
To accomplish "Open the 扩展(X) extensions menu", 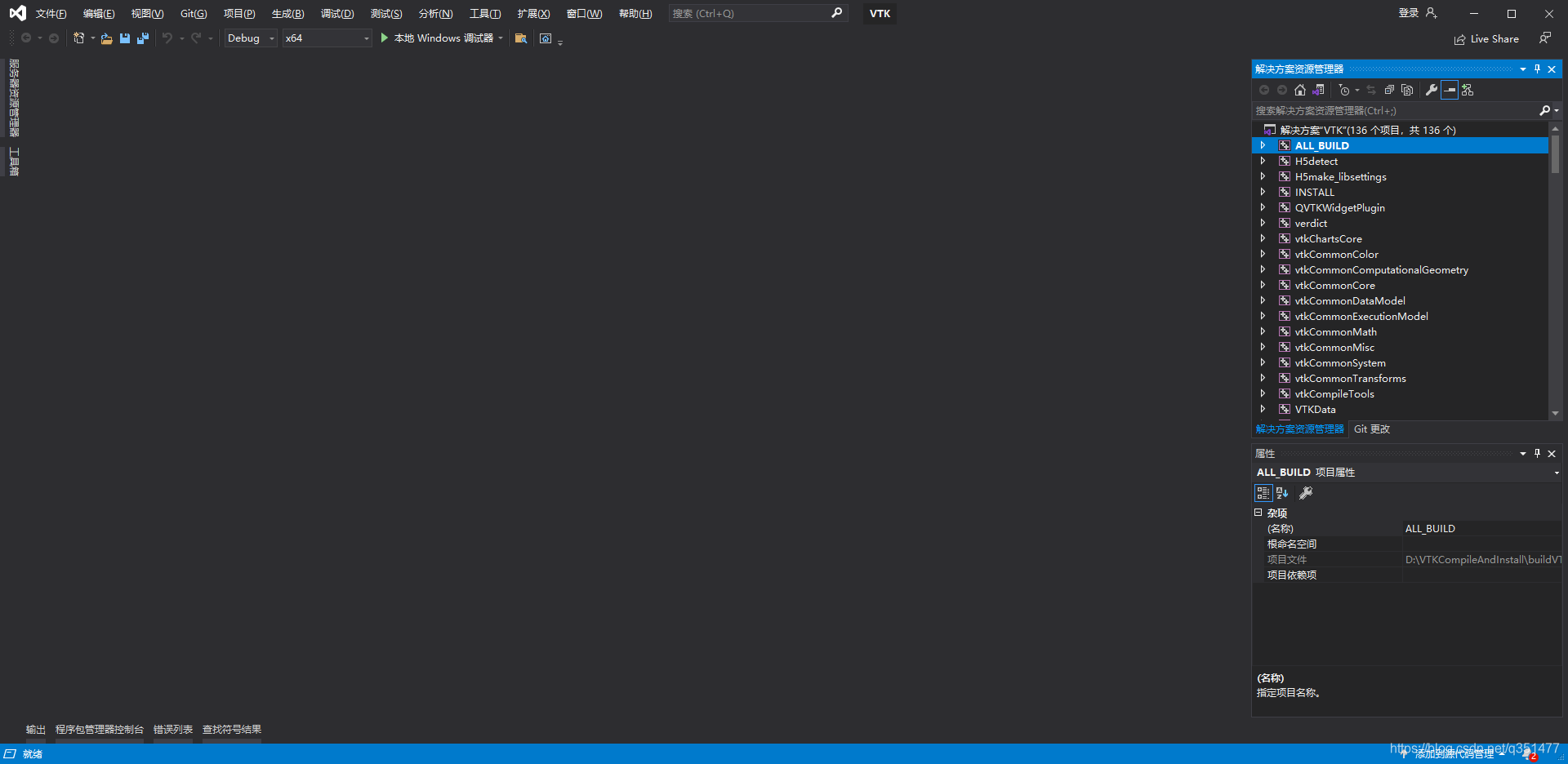I will pyautogui.click(x=533, y=14).
